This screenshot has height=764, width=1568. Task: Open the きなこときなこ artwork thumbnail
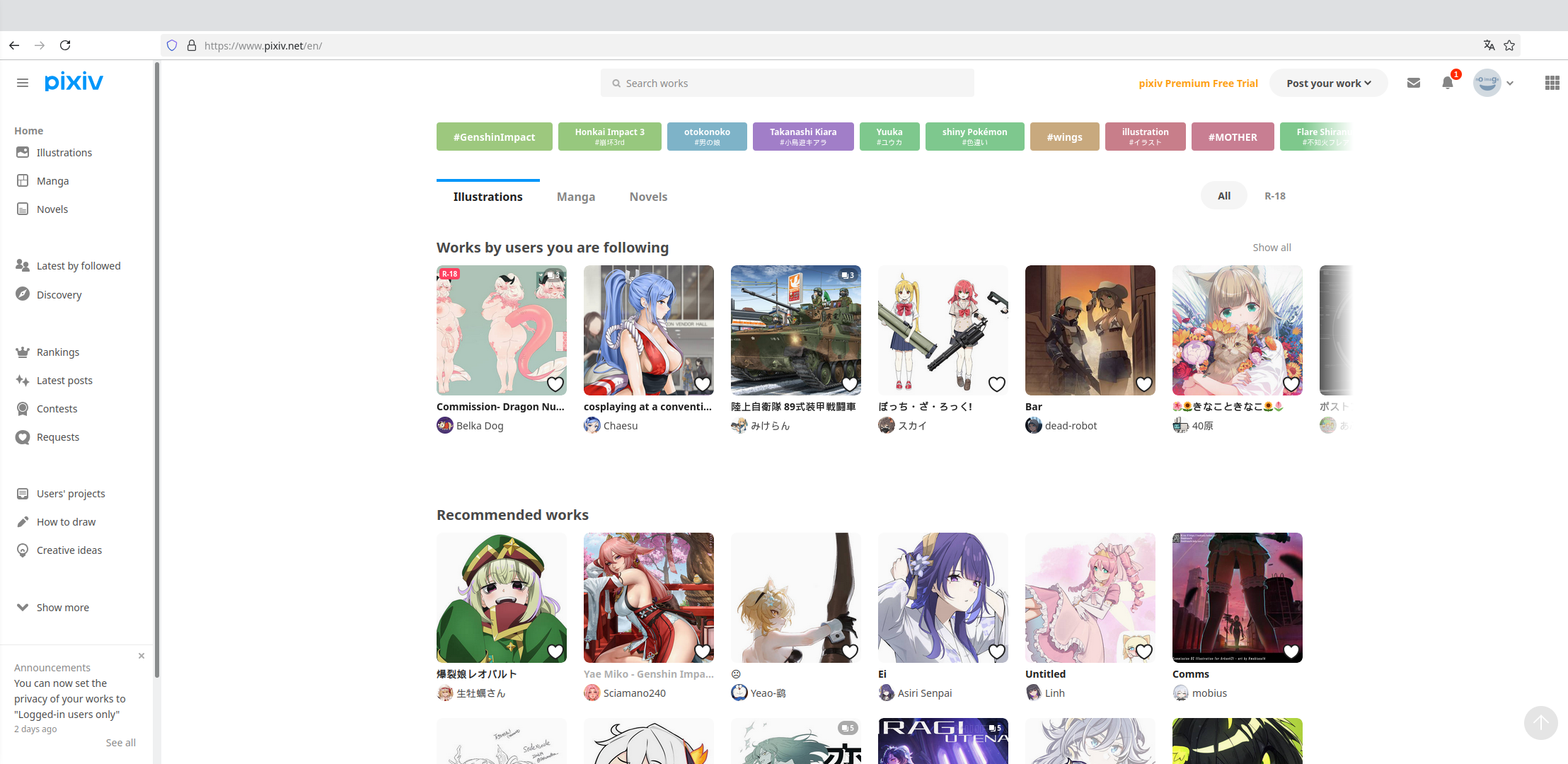pyautogui.click(x=1238, y=330)
